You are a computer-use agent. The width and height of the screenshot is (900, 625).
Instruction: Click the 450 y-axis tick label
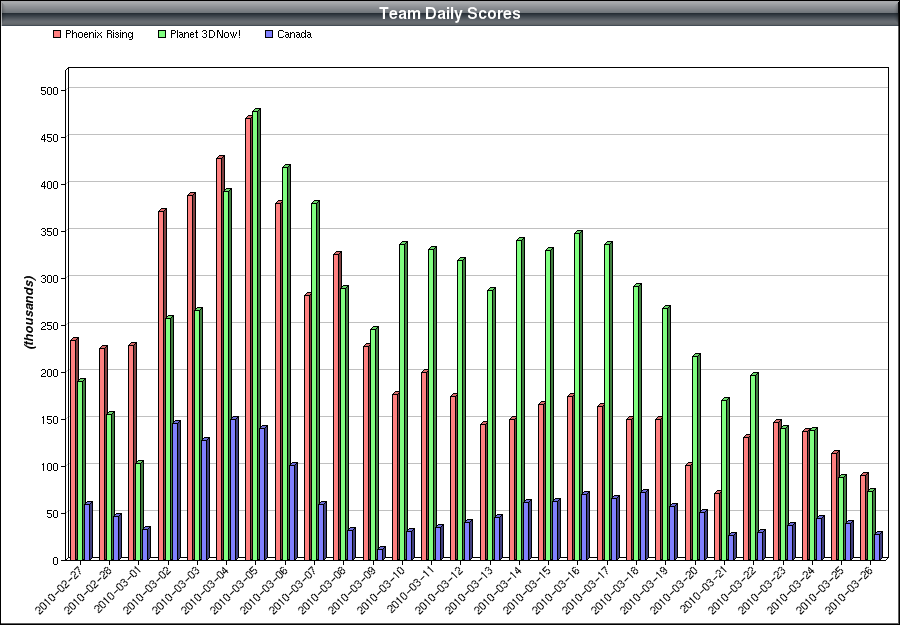(49, 138)
